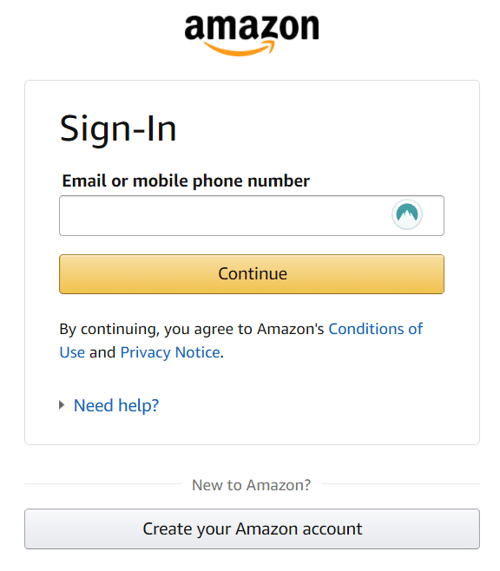Focus the email or phone input field
500x571 pixels.
click(x=252, y=216)
